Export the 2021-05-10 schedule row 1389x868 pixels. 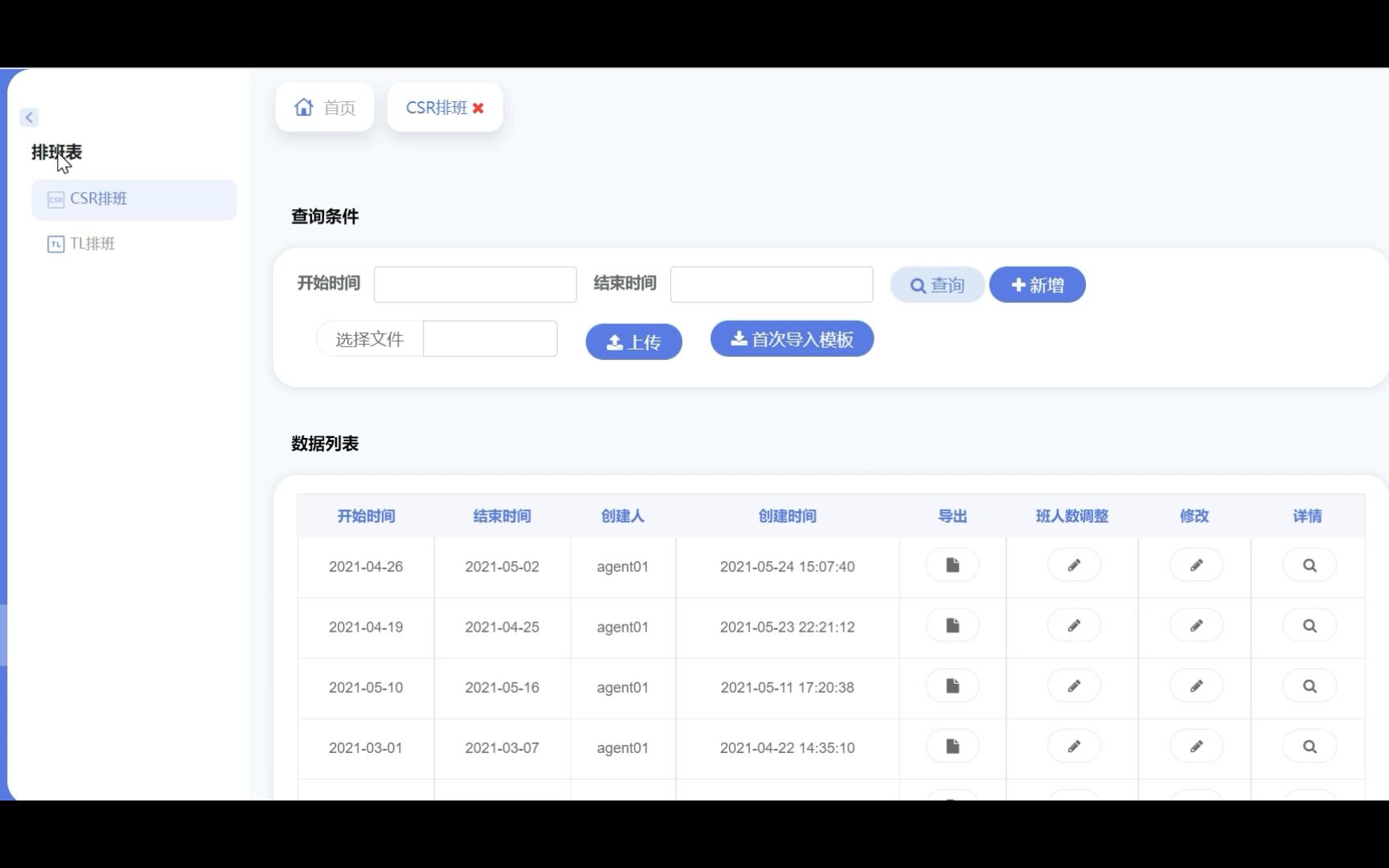(x=953, y=686)
